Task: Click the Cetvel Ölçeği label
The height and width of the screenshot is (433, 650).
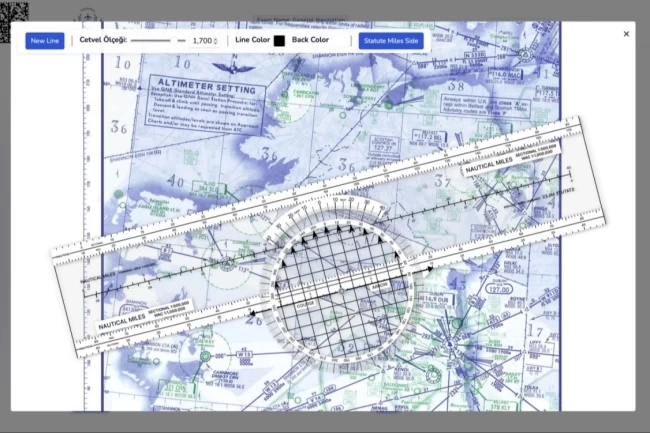Action: pyautogui.click(x=103, y=41)
